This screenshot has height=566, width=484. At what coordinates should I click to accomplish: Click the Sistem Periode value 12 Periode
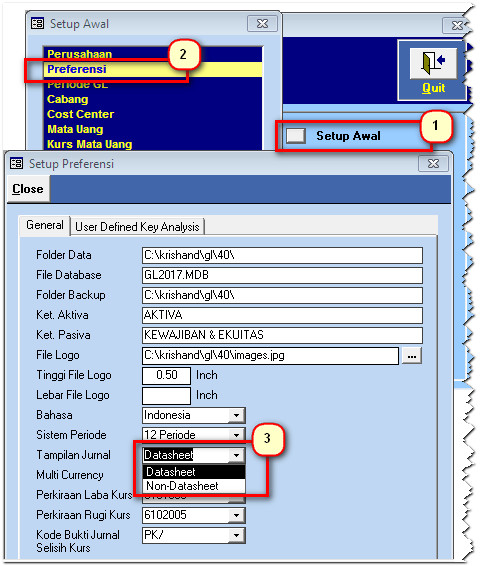(x=170, y=435)
